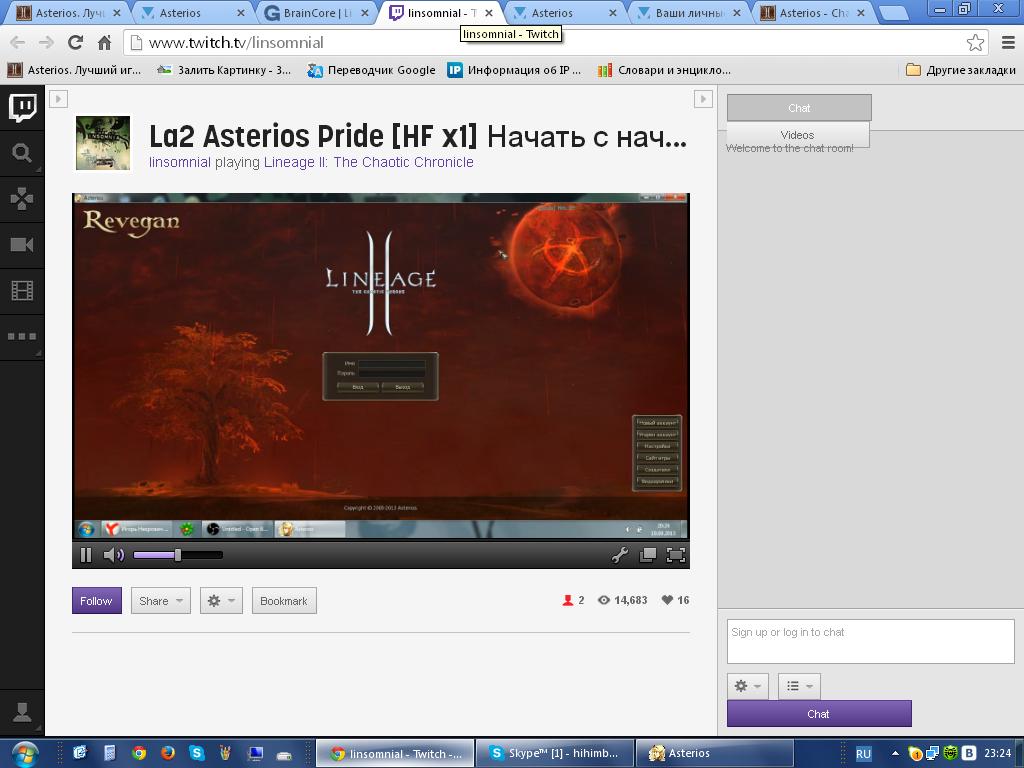Select the Chat tab
Screen dimensions: 1024x768
(x=799, y=108)
